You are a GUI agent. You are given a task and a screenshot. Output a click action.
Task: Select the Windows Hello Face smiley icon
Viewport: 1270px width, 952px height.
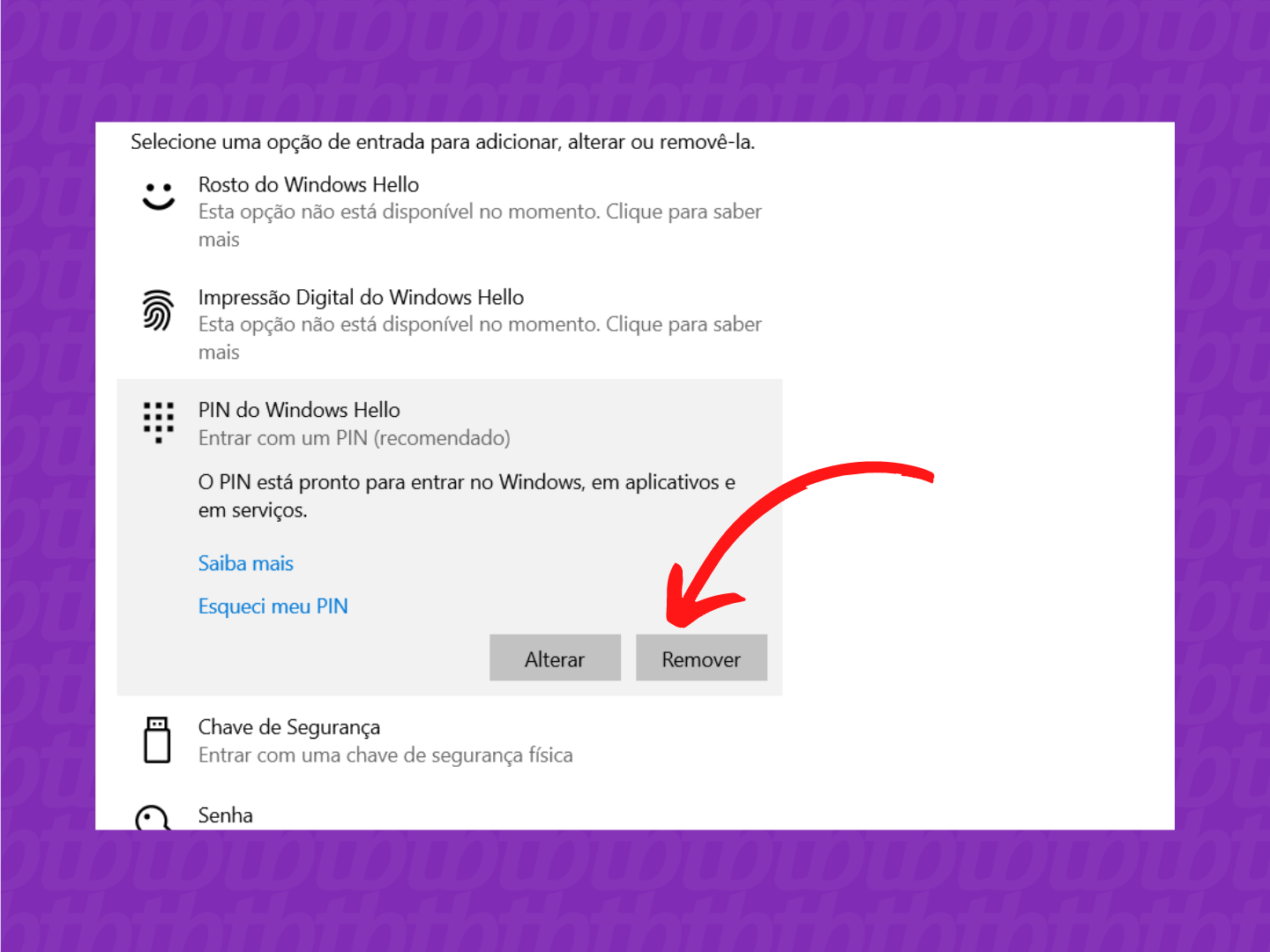[x=157, y=197]
